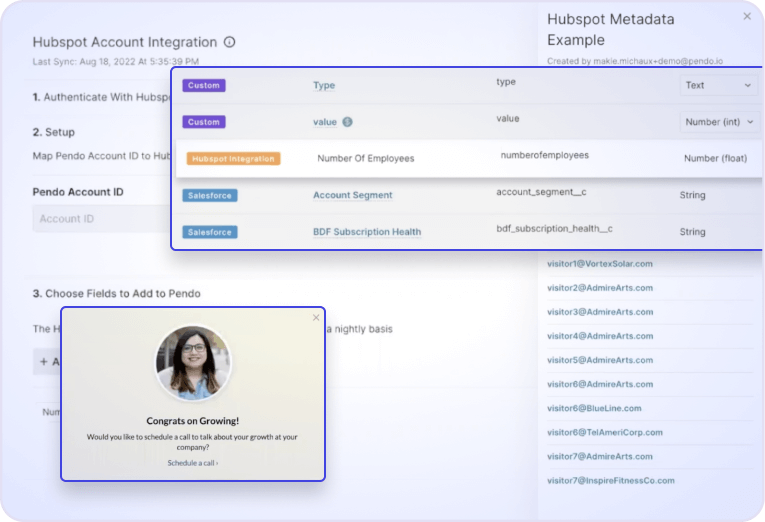Click the account_segment__c field name

(541, 192)
